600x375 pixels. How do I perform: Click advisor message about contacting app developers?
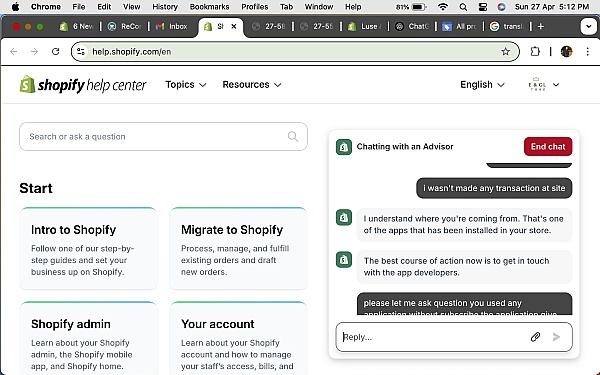click(x=464, y=267)
